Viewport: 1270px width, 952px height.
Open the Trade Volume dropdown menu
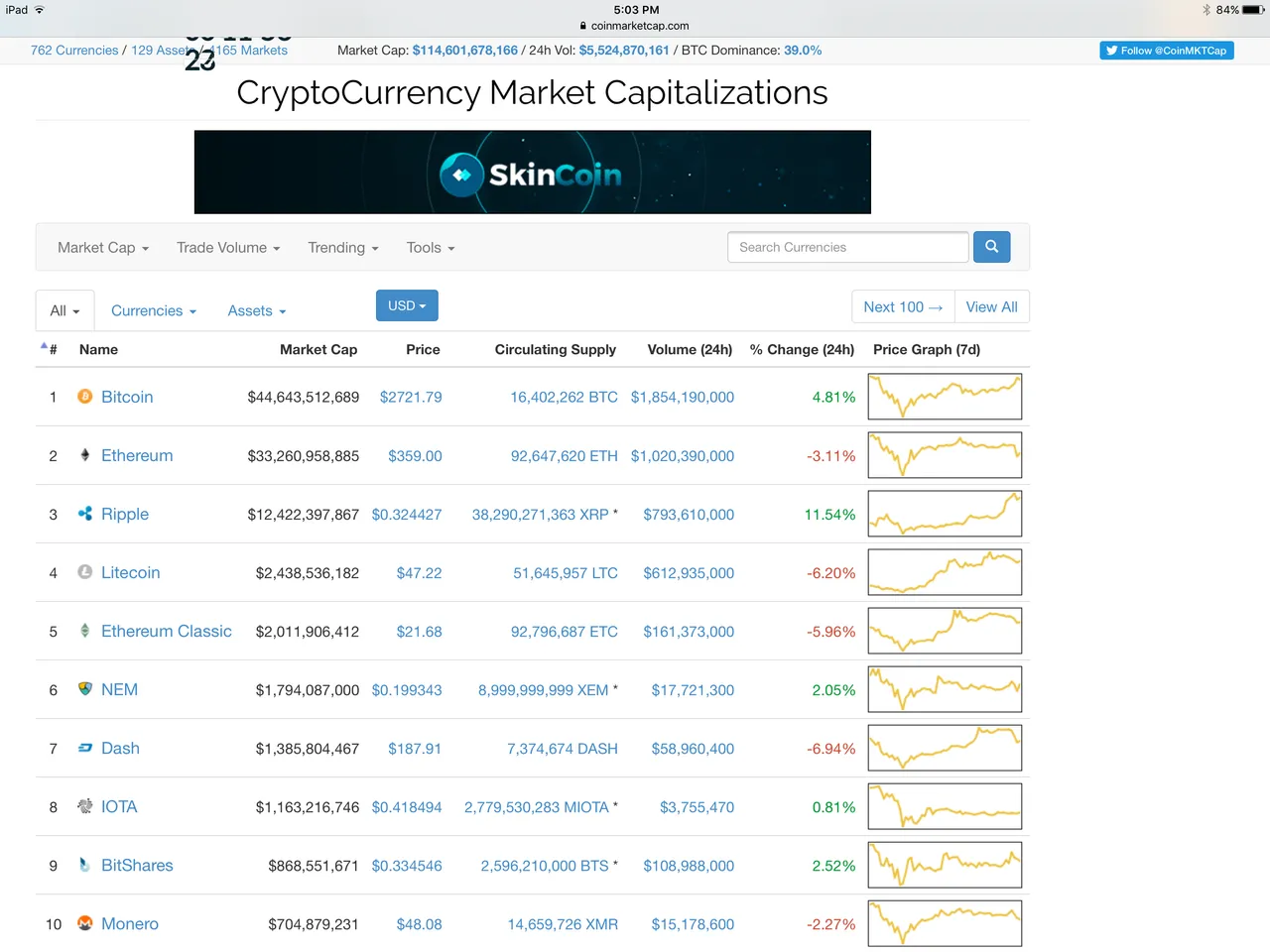tap(228, 248)
